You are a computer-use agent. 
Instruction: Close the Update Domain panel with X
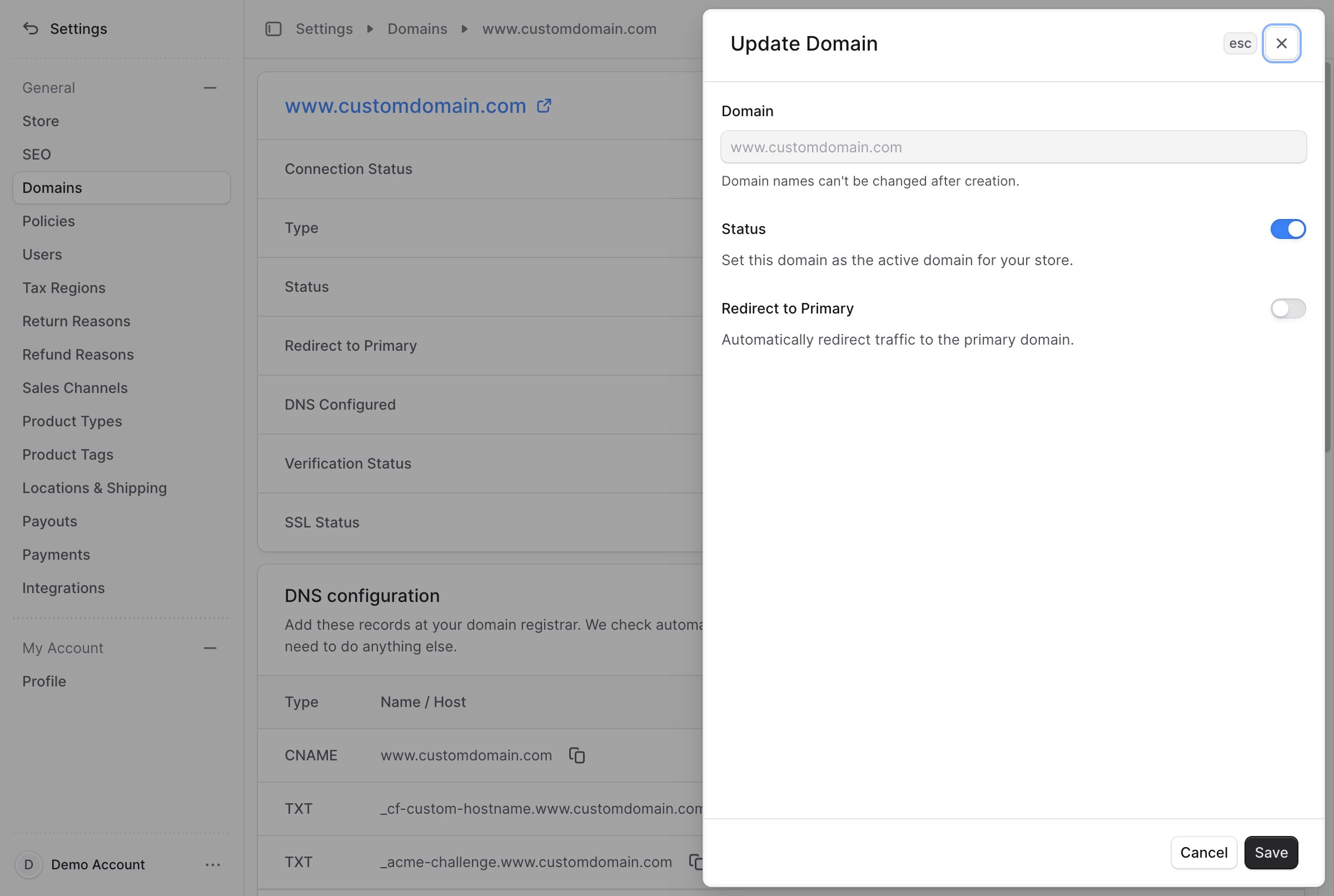(x=1281, y=43)
